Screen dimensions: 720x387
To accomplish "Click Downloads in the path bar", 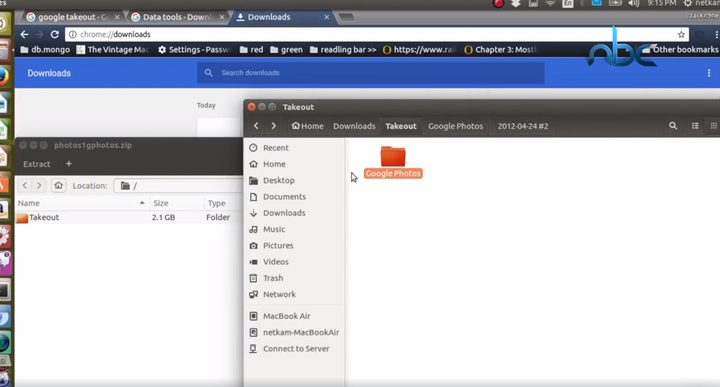I will pos(354,126).
